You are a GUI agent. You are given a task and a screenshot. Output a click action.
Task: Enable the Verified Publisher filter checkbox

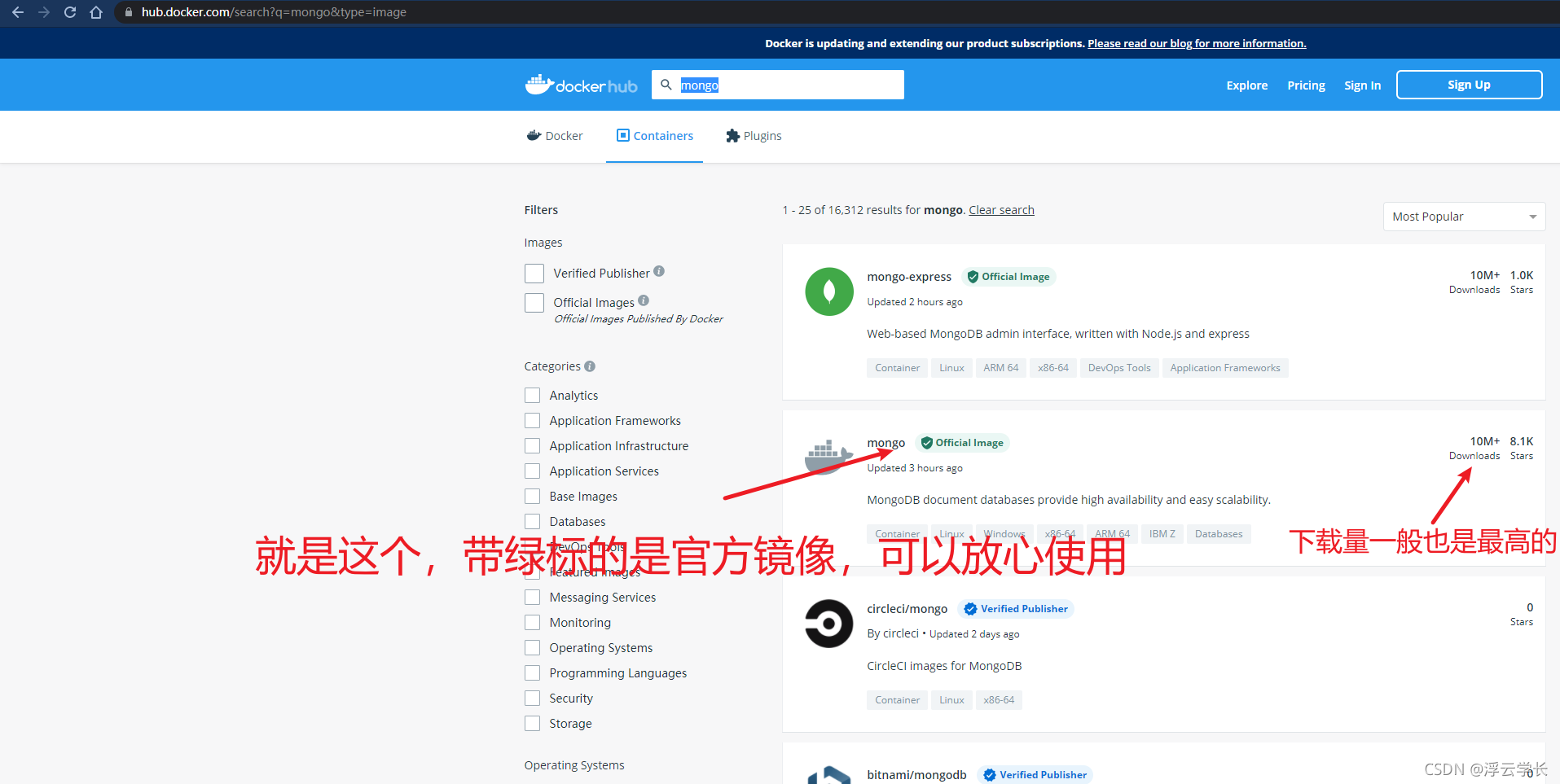534,274
